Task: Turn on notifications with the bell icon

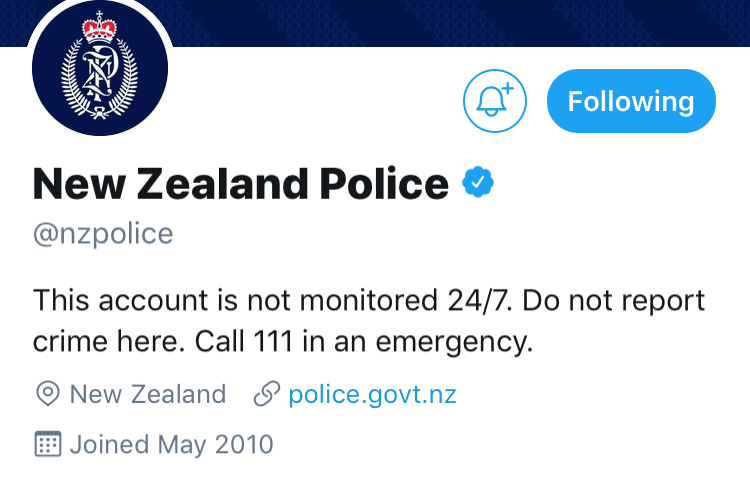Action: pos(495,101)
